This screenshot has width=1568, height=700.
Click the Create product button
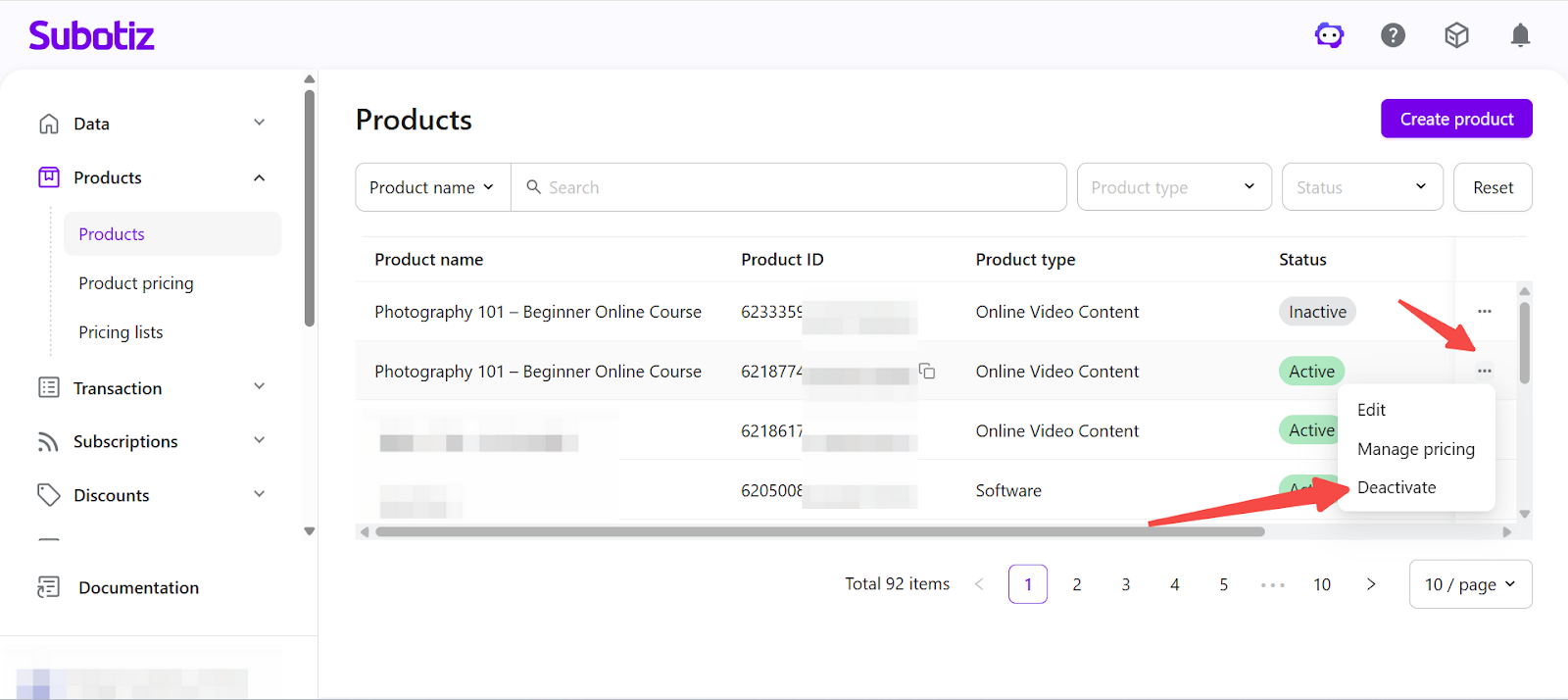(1456, 119)
